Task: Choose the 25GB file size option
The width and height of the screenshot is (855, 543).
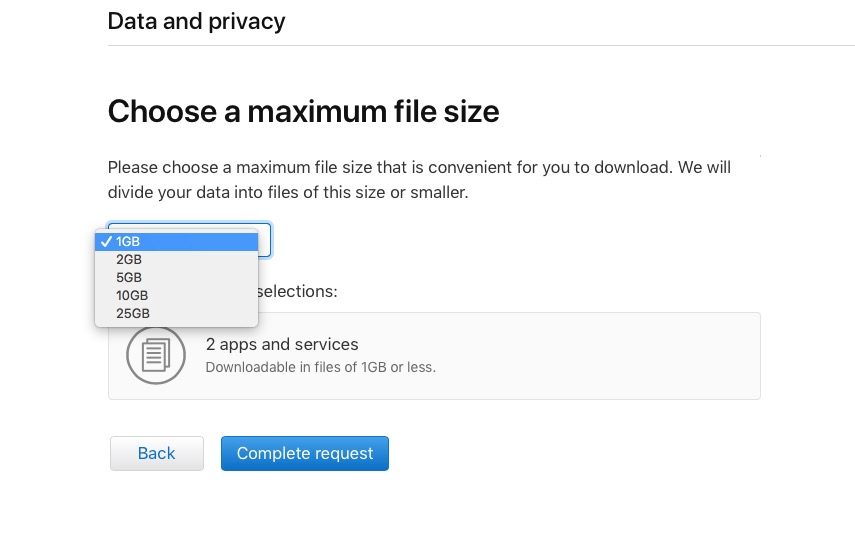Action: click(x=132, y=313)
